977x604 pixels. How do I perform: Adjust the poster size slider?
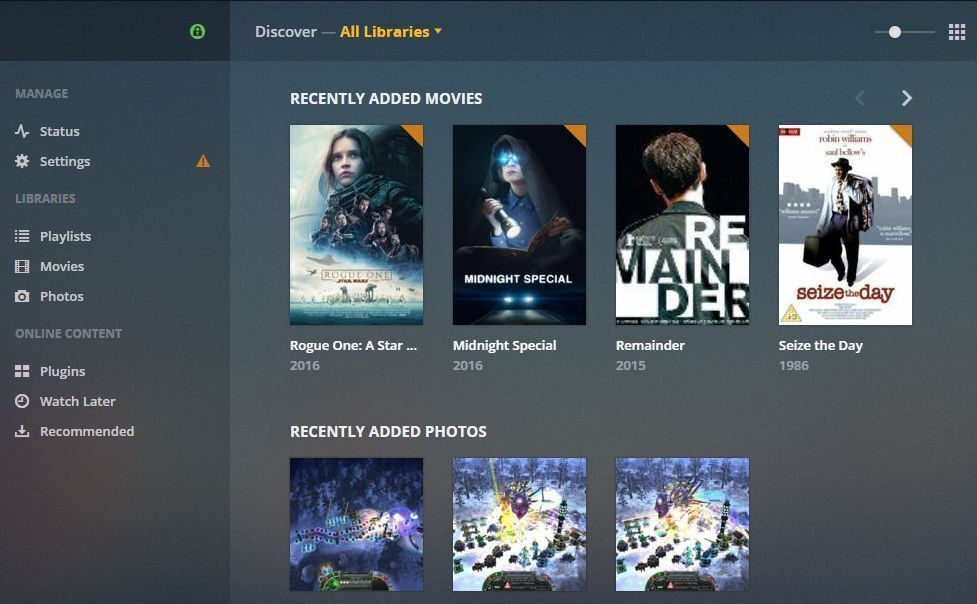[894, 31]
